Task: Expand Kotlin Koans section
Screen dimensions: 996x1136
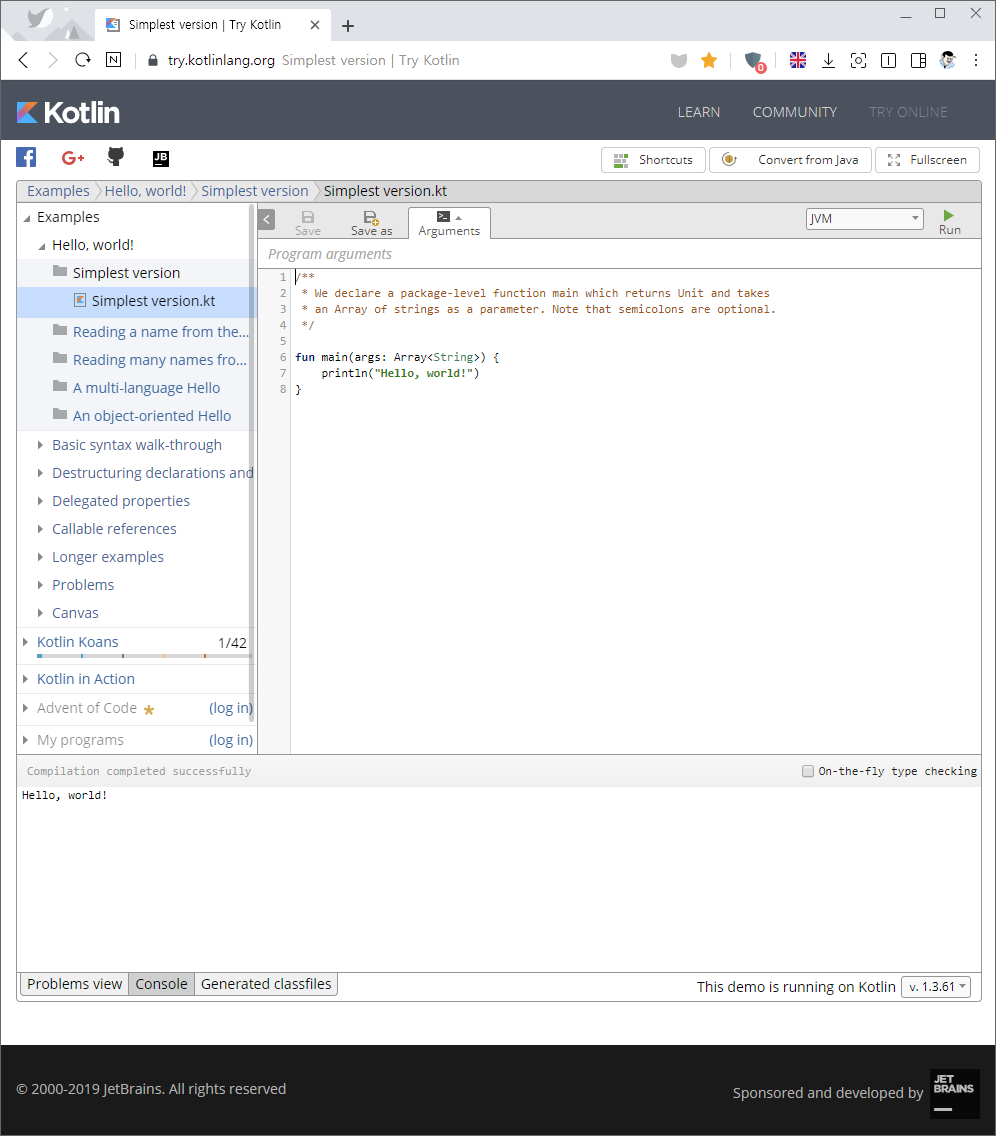Action: [x=25, y=642]
